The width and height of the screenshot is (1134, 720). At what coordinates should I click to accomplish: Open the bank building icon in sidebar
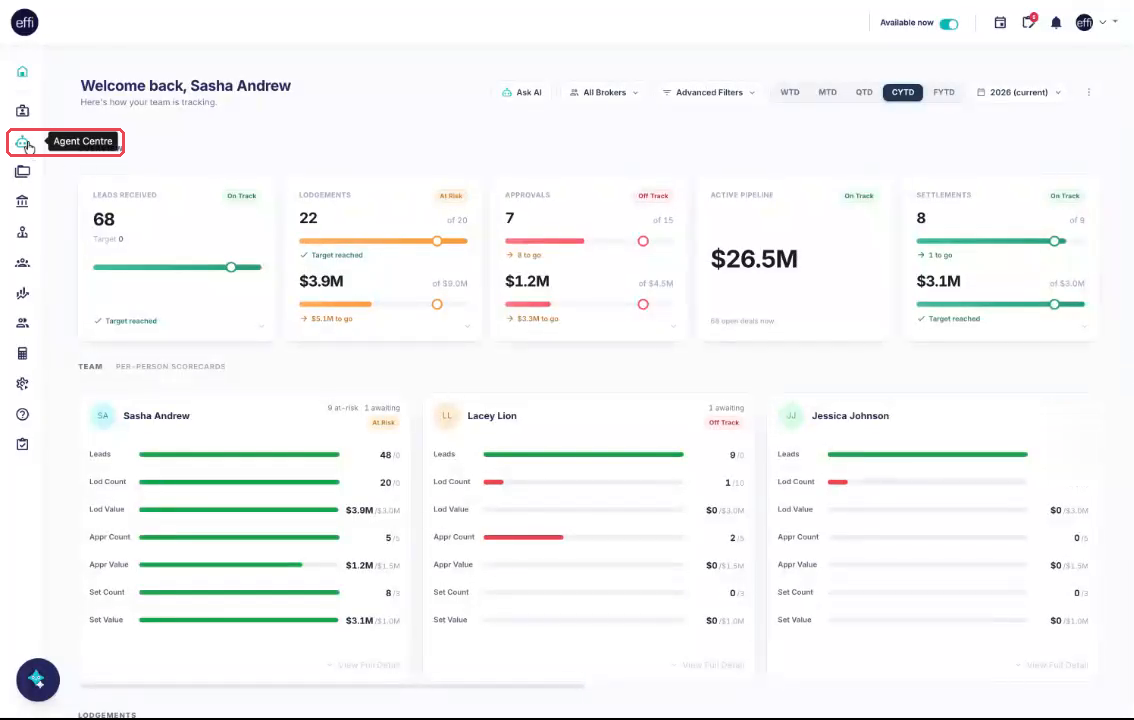pos(22,201)
